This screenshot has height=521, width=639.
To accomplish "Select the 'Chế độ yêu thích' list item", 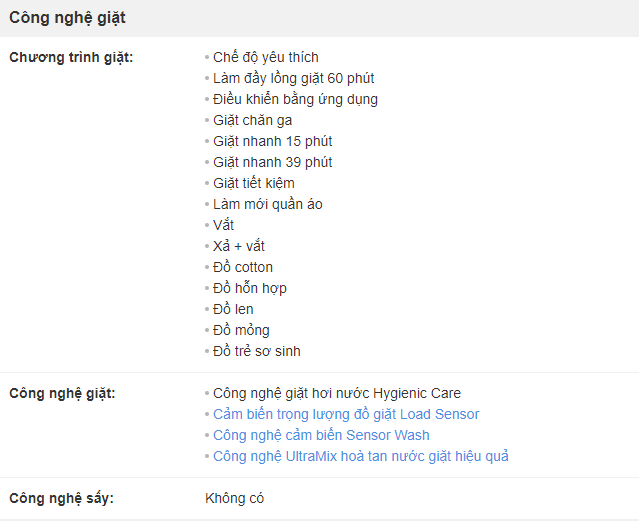I will coord(266,57).
